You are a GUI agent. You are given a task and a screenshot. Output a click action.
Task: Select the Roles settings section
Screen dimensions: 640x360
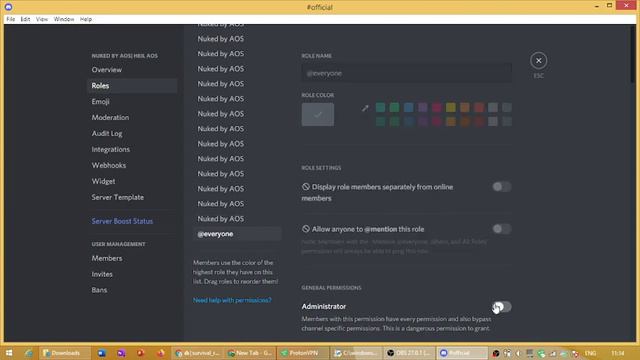pos(133,86)
